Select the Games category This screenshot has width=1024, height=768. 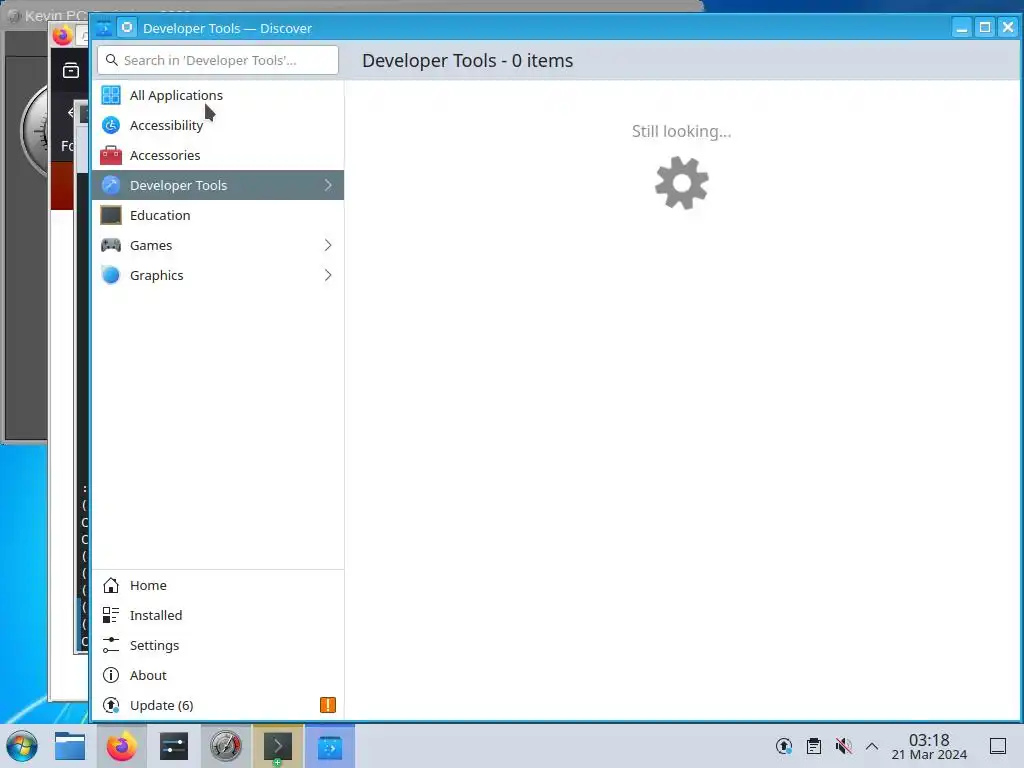point(218,246)
